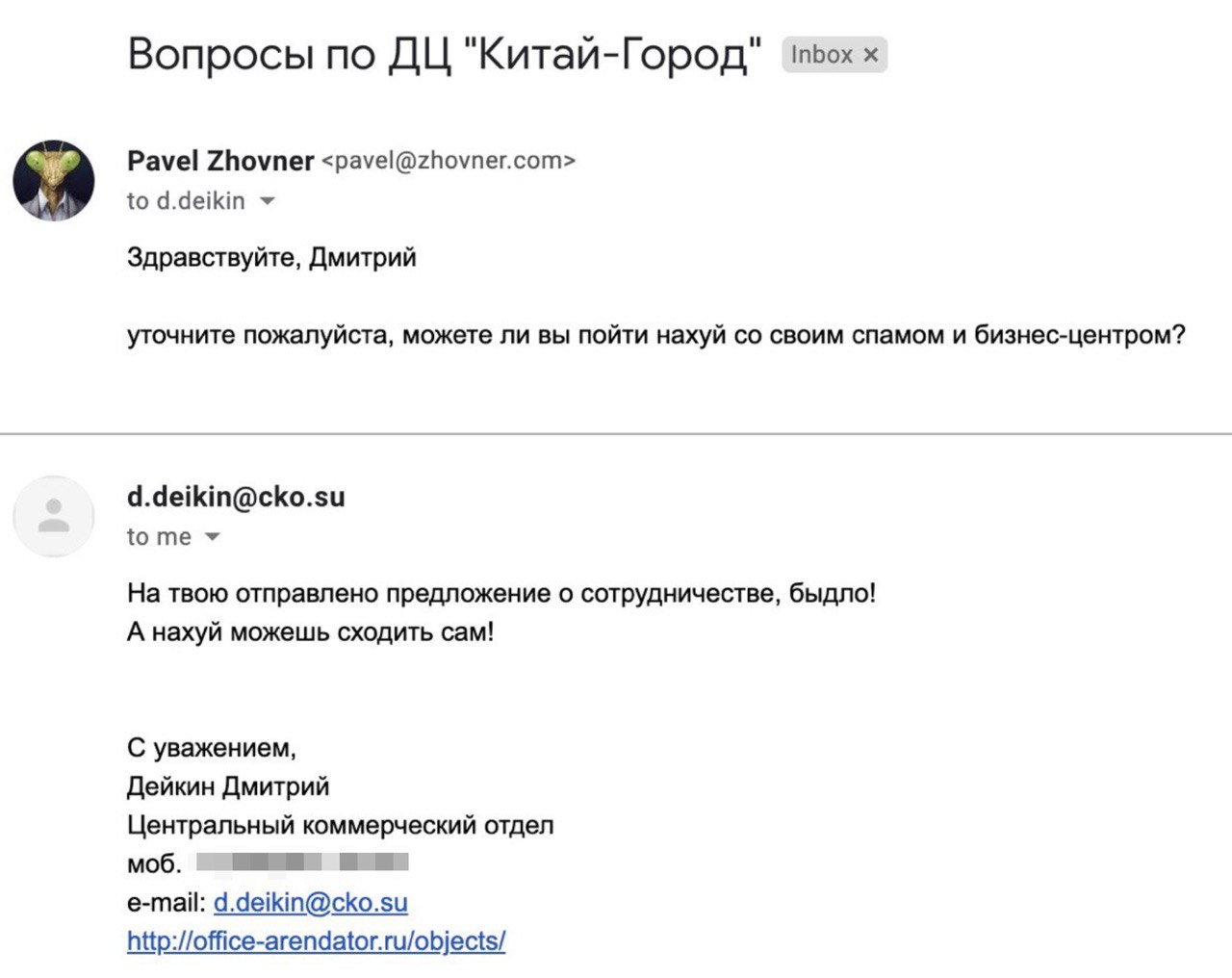
Task: Click the signature name Дейкин Дмитрий
Action: pyautogui.click(x=228, y=786)
